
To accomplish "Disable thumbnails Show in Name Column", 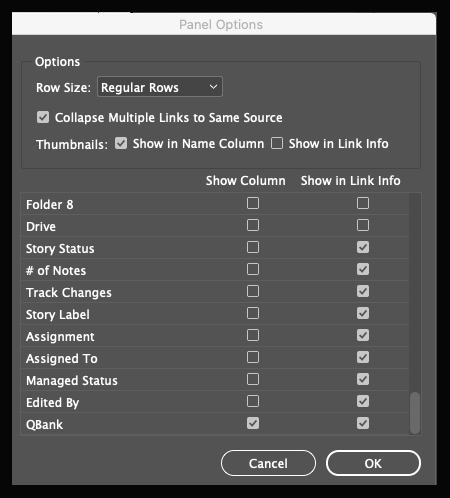I will click(121, 144).
